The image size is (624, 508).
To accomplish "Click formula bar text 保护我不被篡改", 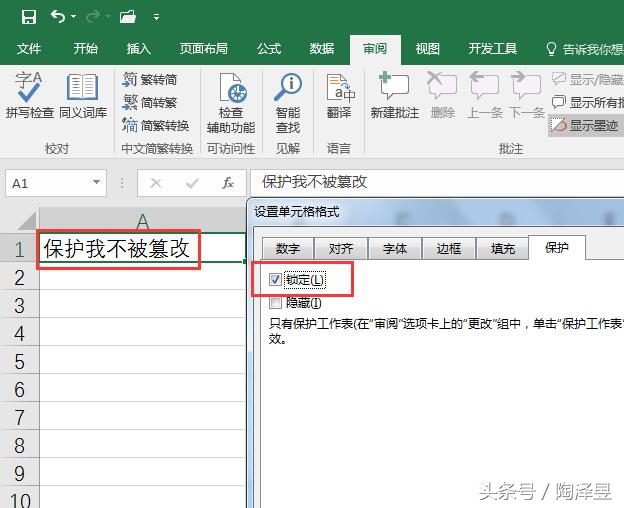I will coord(314,182).
